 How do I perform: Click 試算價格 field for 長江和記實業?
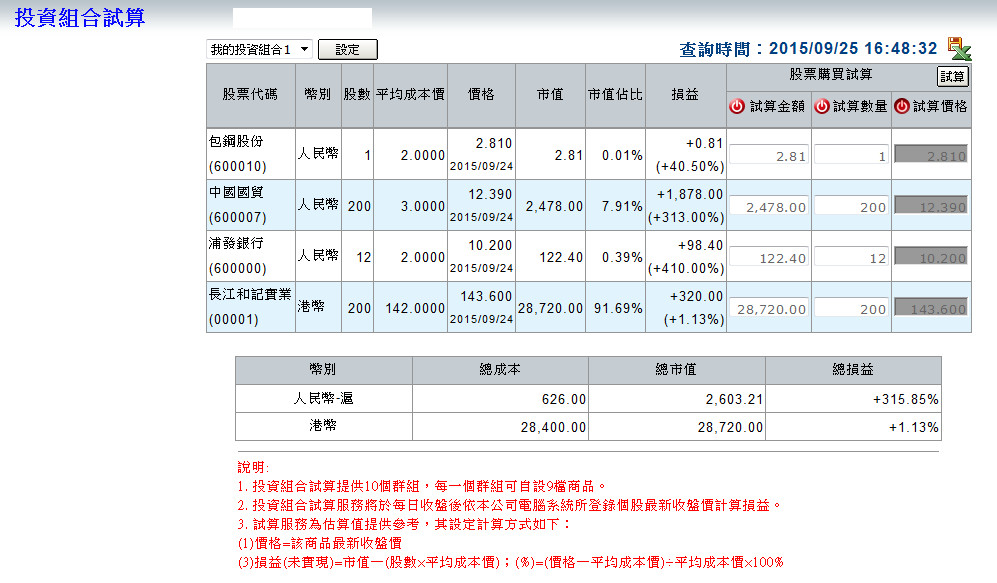930,309
